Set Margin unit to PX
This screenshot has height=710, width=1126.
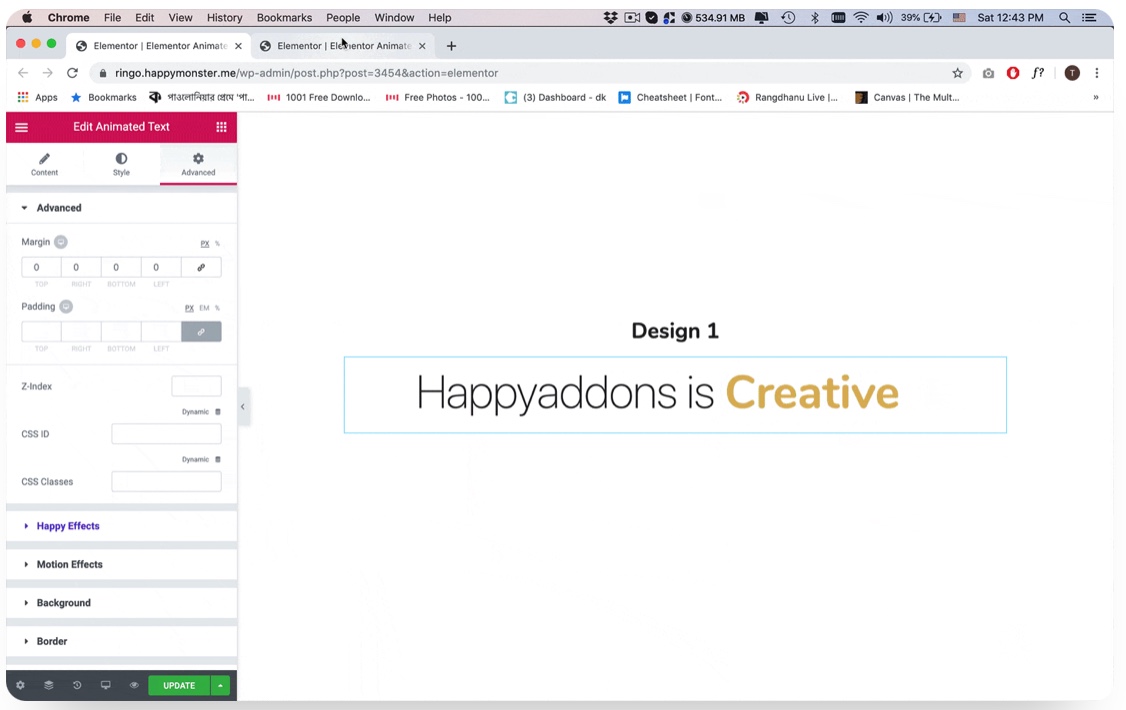pos(205,244)
